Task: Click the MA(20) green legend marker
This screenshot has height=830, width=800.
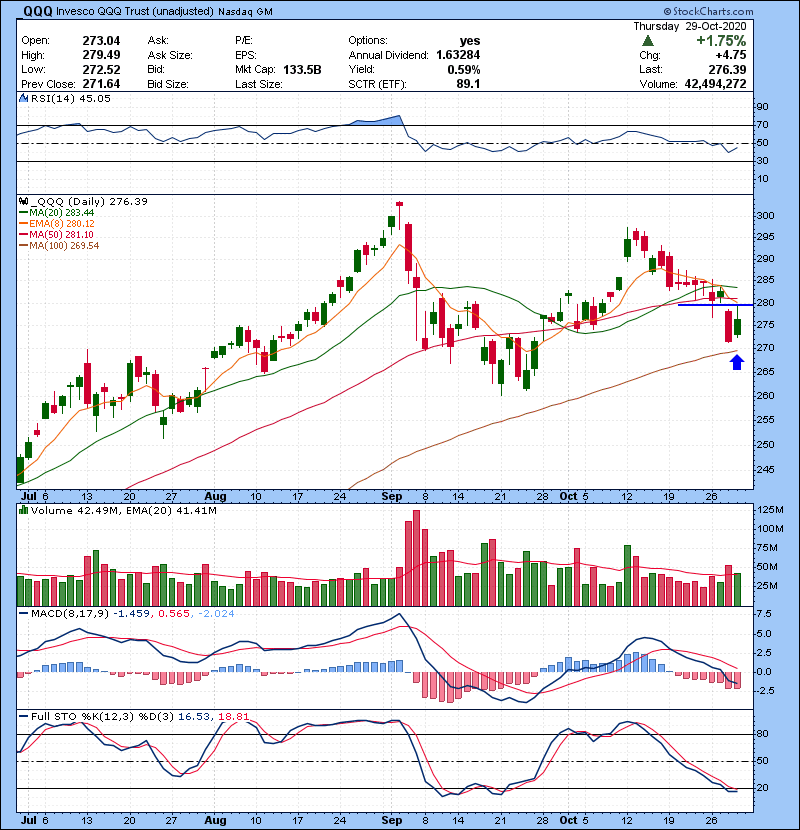Action: (23, 213)
